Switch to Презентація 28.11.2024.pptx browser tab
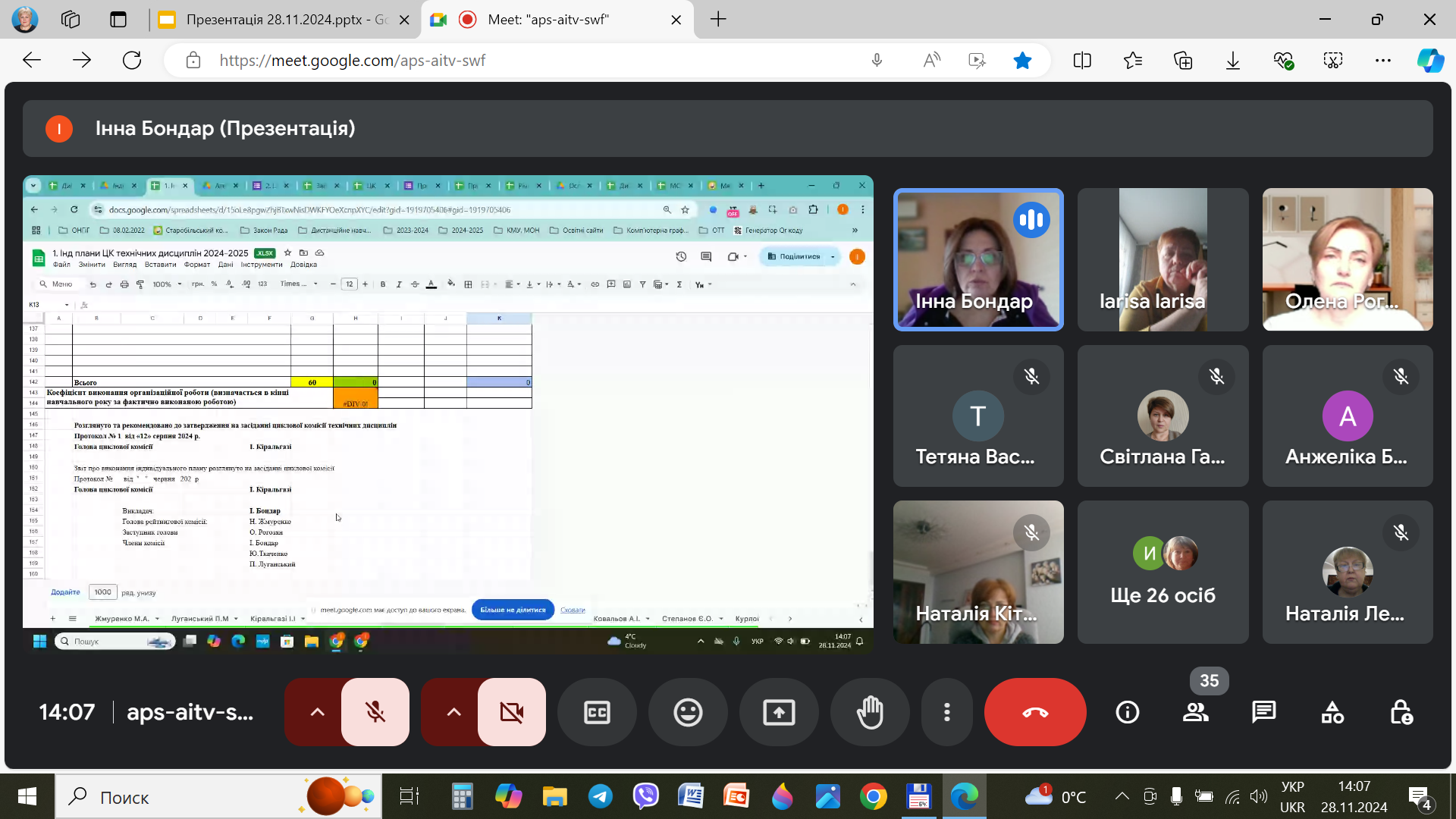 284,20
